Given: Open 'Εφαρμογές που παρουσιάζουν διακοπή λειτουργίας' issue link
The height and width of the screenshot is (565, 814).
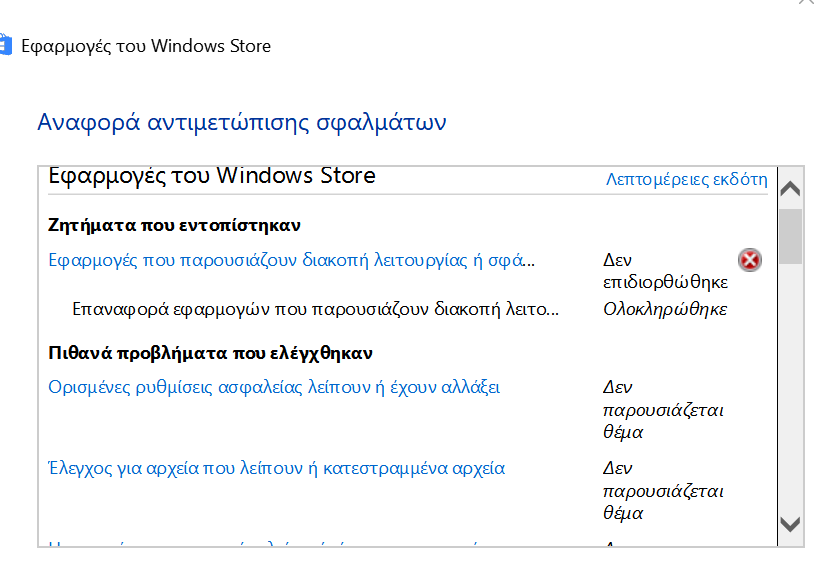Looking at the screenshot, I should 291,260.
